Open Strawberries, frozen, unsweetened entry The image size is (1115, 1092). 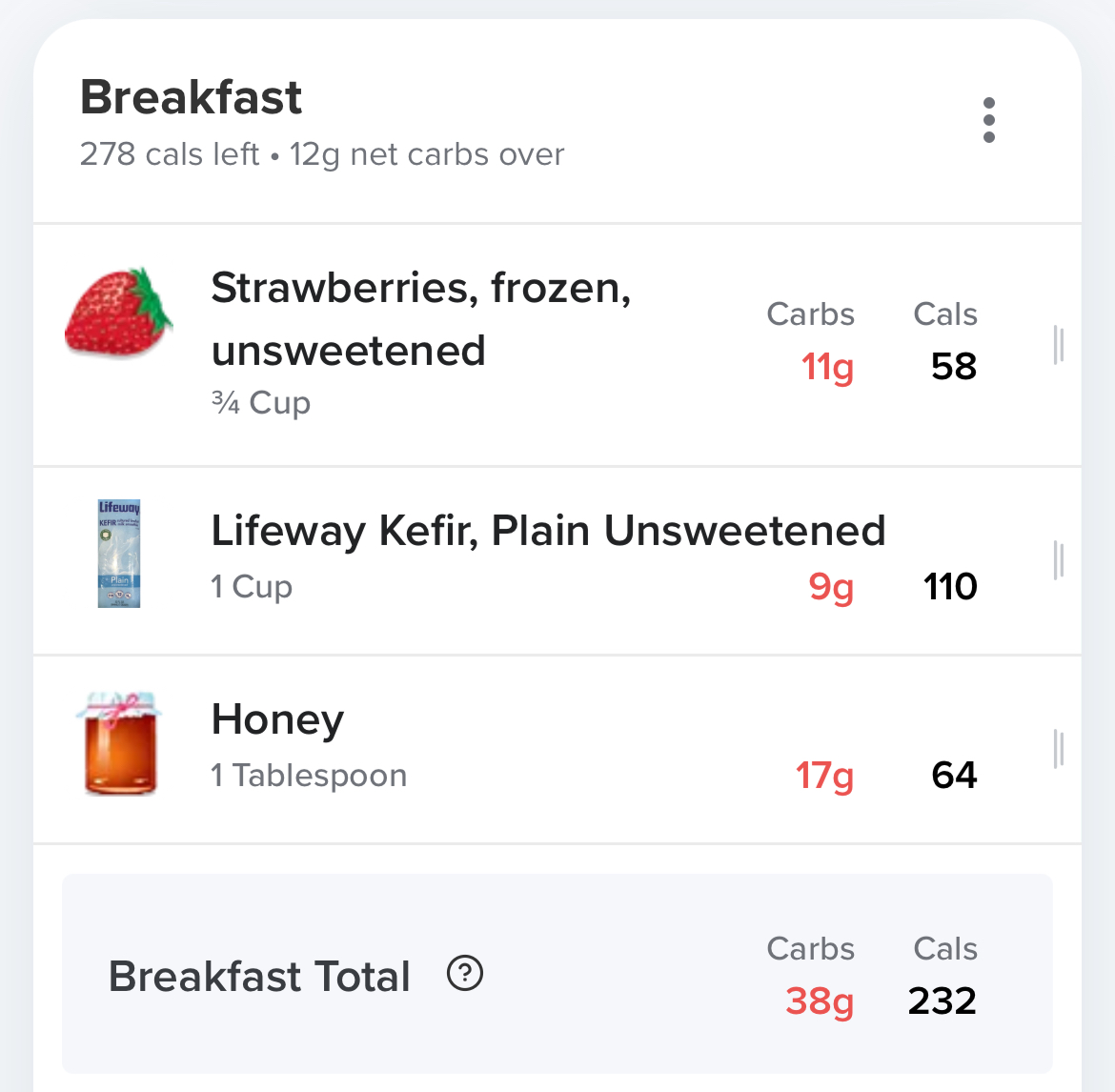[420, 318]
